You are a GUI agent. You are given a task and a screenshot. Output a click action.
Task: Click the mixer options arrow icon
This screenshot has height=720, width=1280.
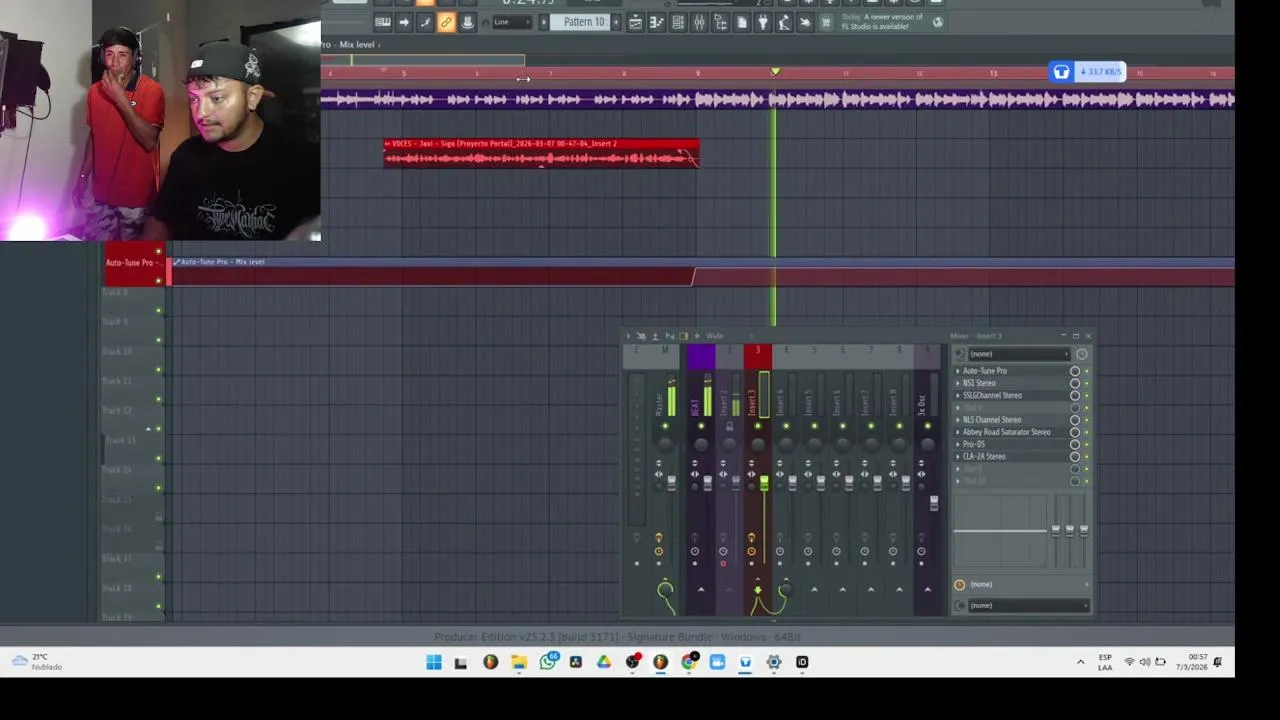(x=628, y=336)
